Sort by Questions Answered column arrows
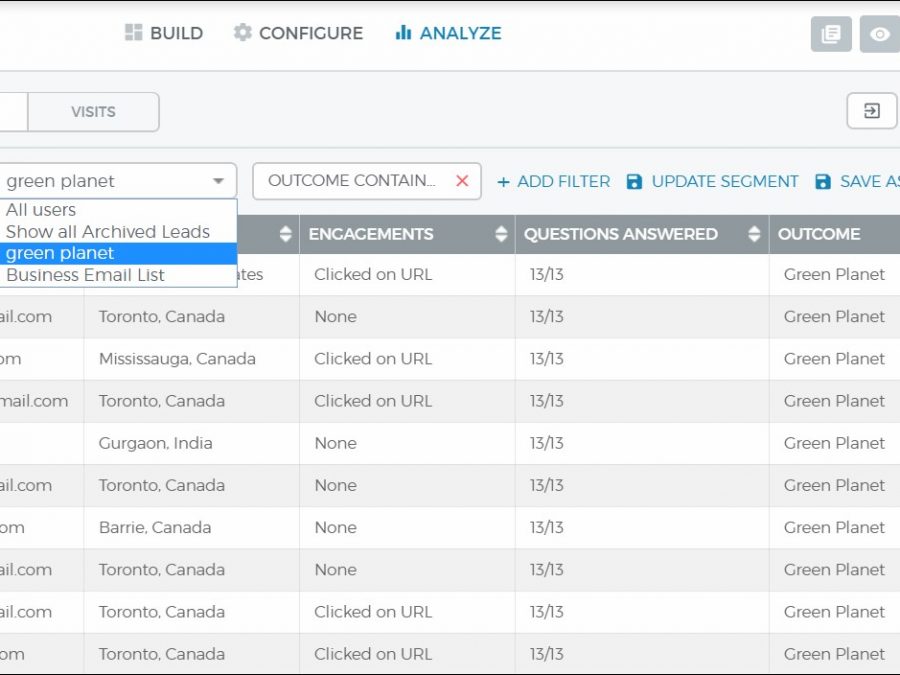This screenshot has width=900, height=675. (x=754, y=234)
